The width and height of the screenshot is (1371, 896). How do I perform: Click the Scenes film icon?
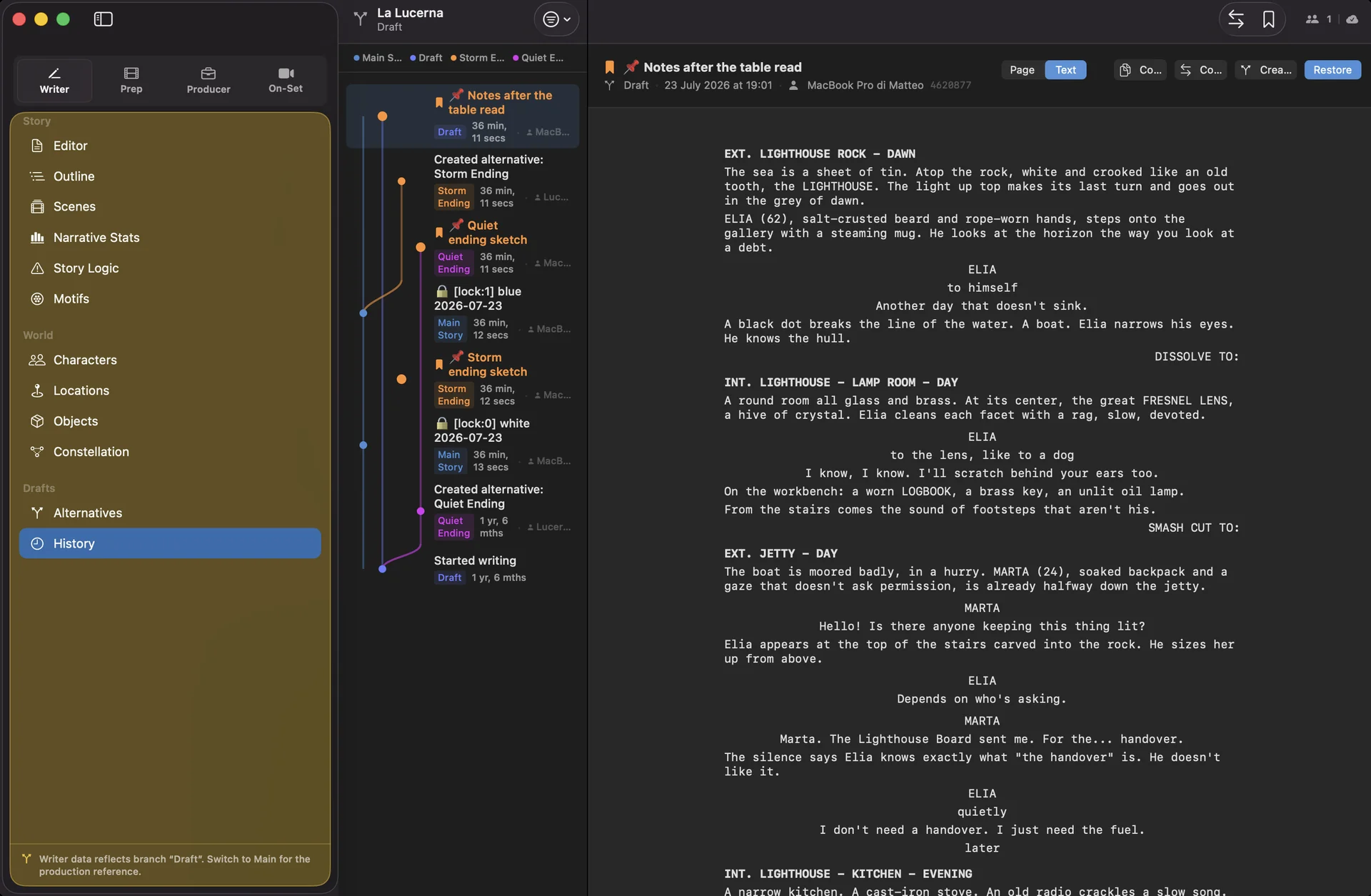[37, 206]
